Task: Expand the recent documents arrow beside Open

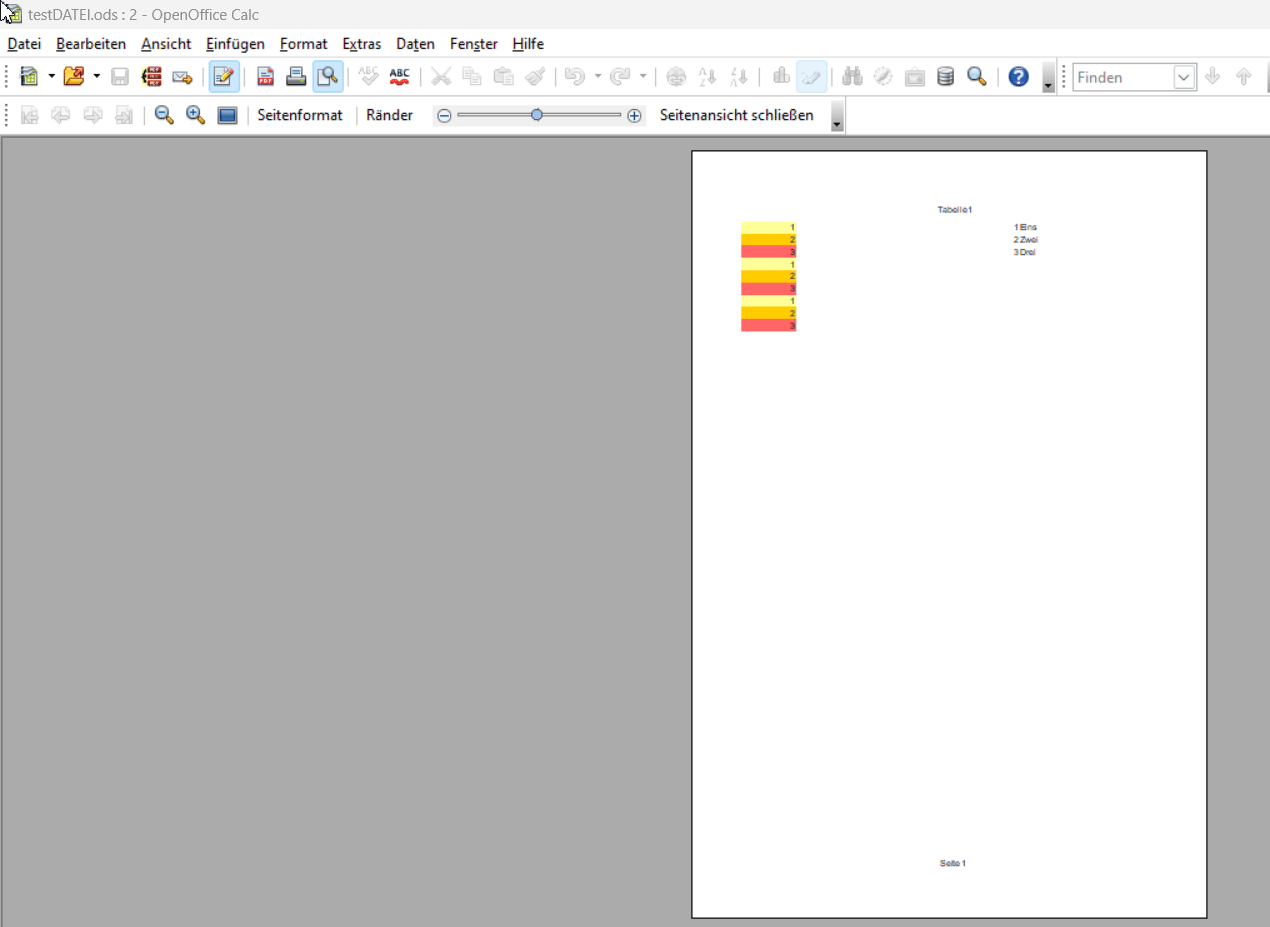Action: pos(97,77)
